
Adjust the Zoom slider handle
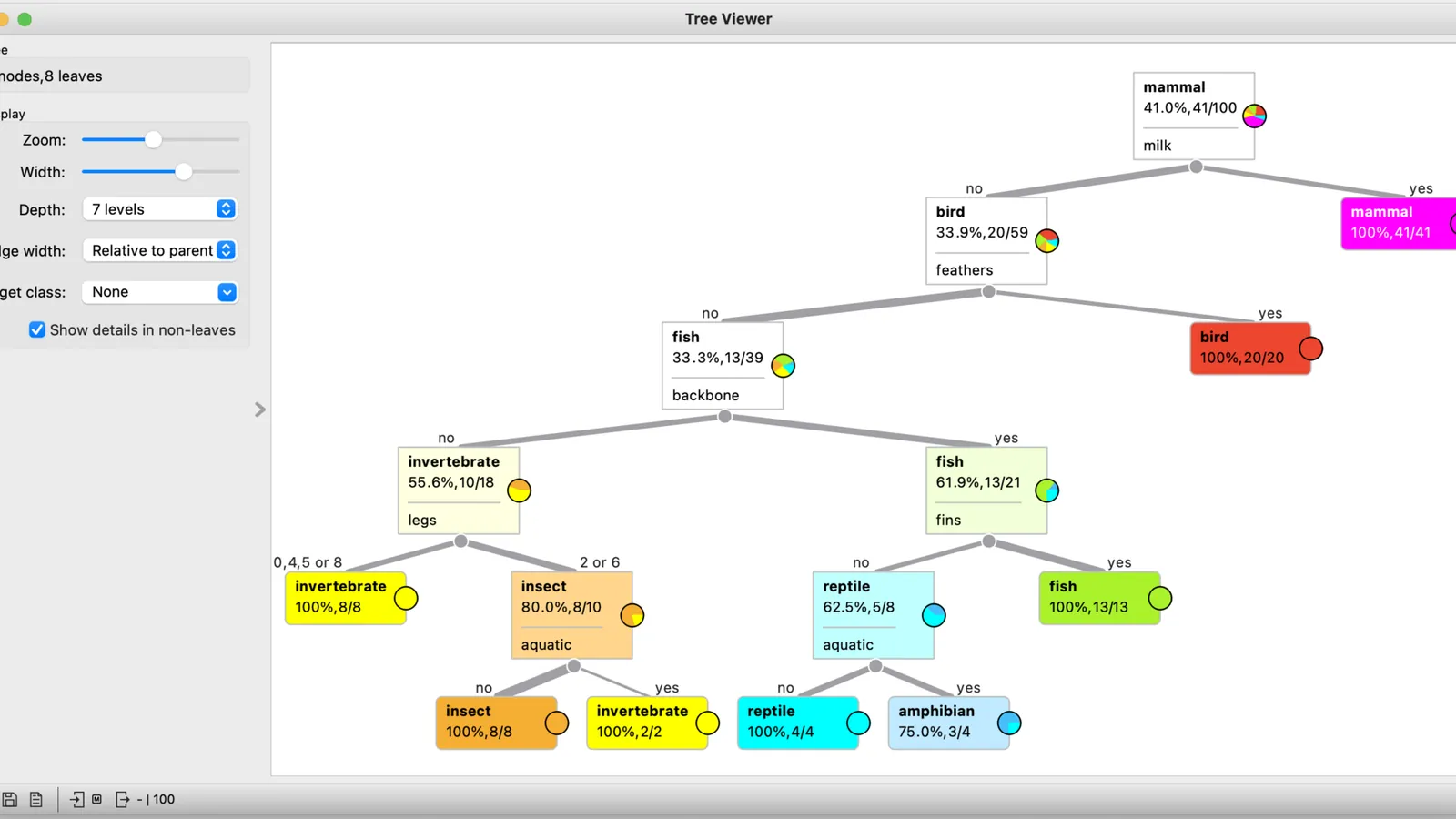(x=153, y=139)
